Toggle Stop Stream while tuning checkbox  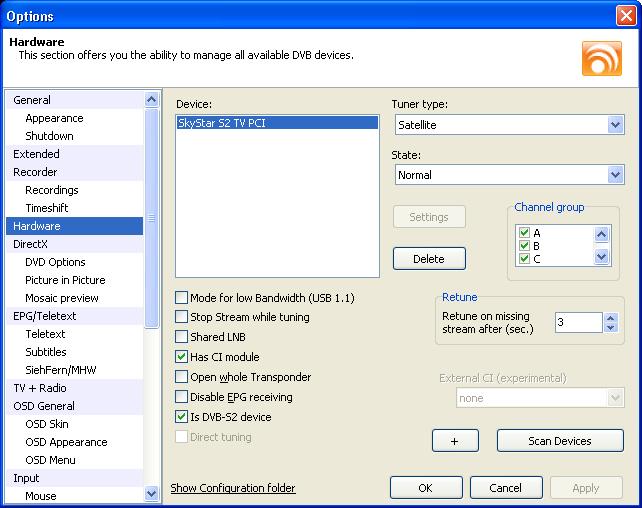tap(182, 317)
